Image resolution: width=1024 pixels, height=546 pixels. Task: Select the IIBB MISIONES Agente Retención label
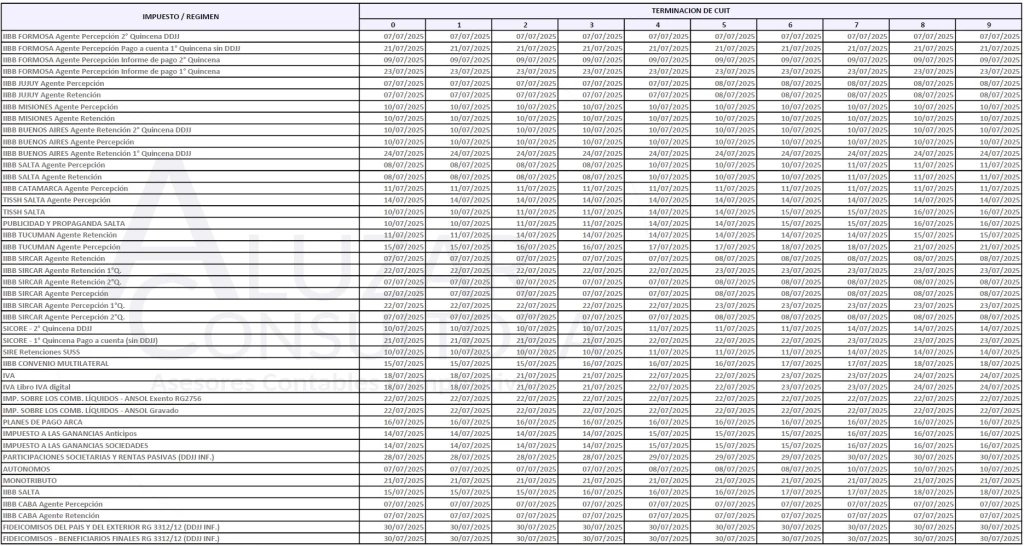59,118
